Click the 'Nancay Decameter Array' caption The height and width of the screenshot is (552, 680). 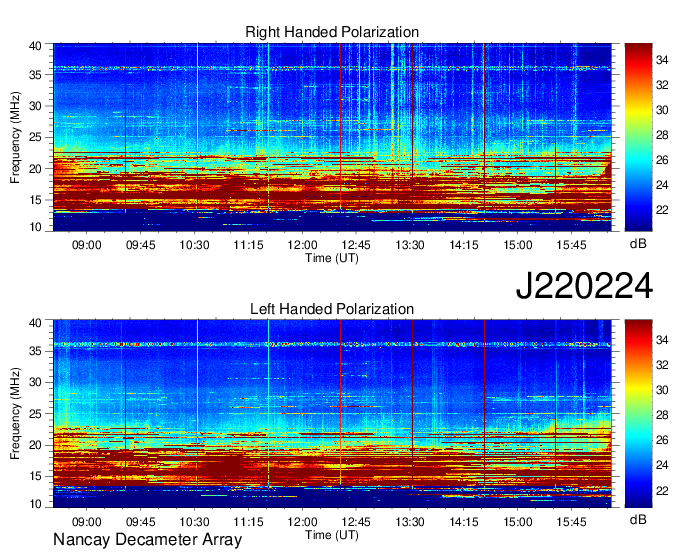(147, 540)
